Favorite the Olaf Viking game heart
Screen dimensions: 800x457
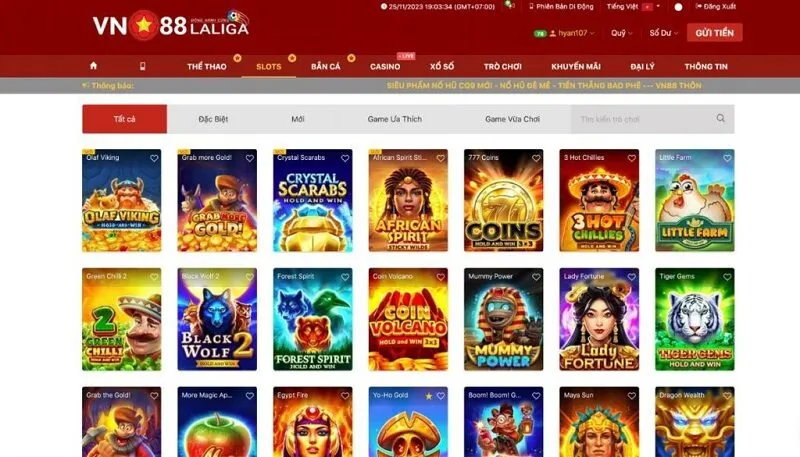(x=154, y=158)
